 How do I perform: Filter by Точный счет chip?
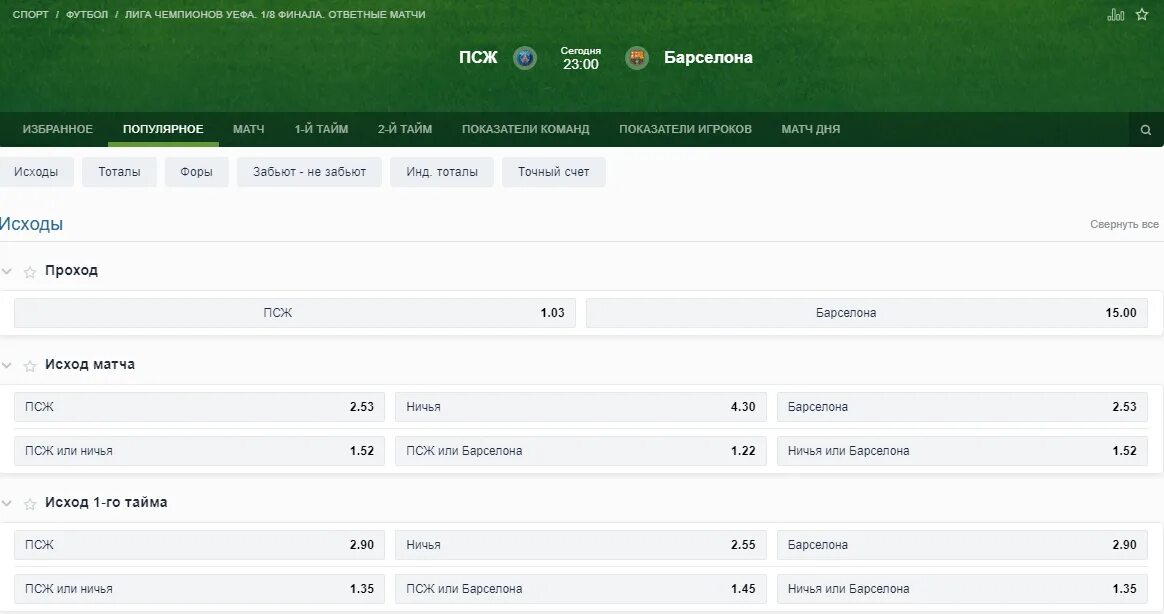(554, 172)
